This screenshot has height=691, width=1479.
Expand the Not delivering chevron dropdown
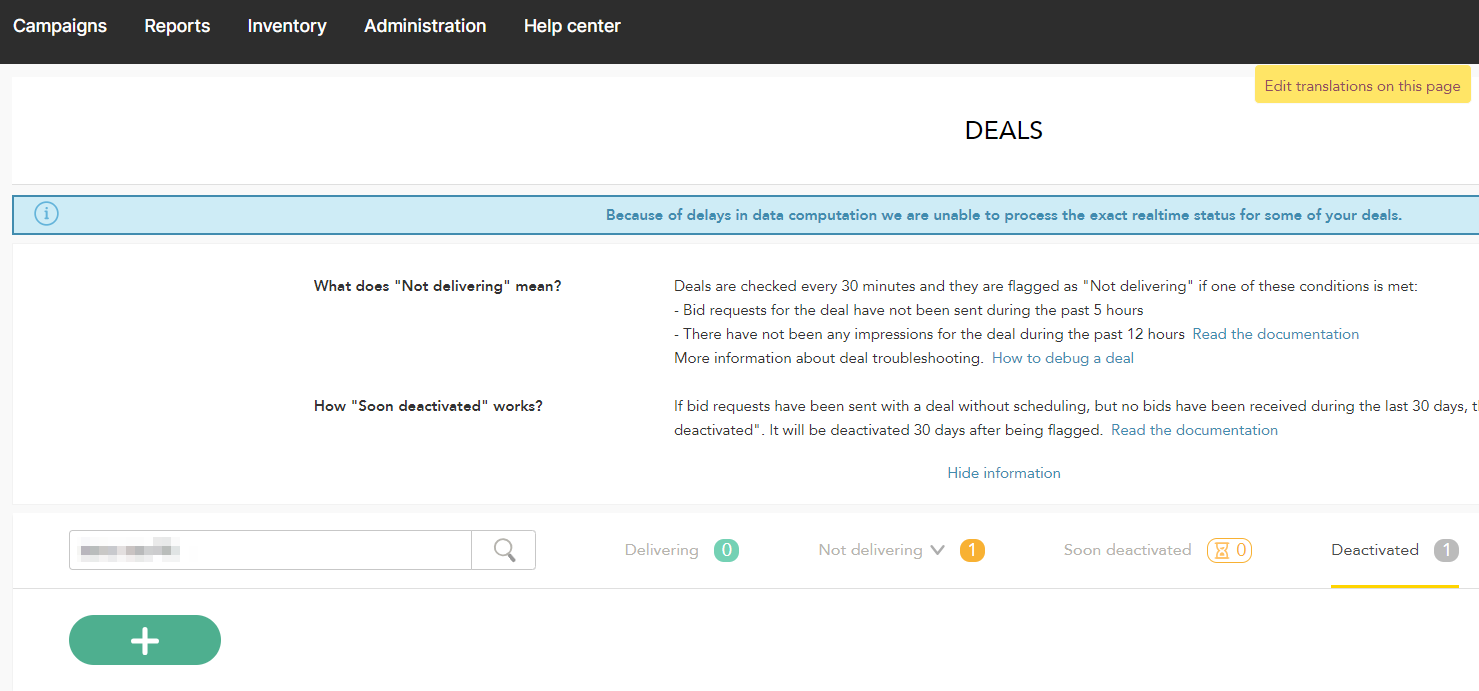coord(937,550)
